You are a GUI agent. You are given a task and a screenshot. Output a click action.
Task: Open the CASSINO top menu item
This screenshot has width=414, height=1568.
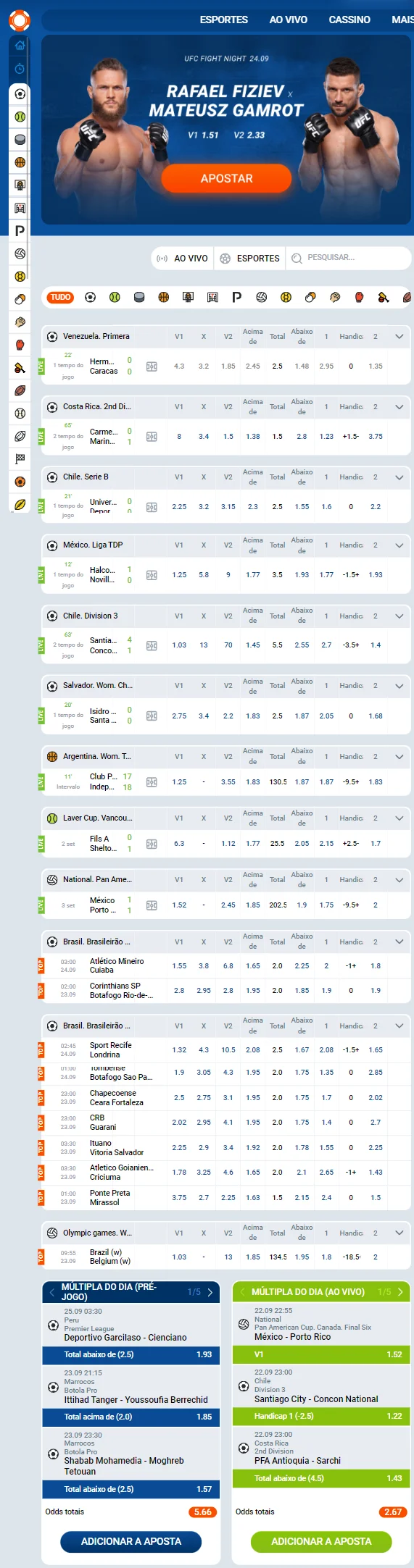349,20
